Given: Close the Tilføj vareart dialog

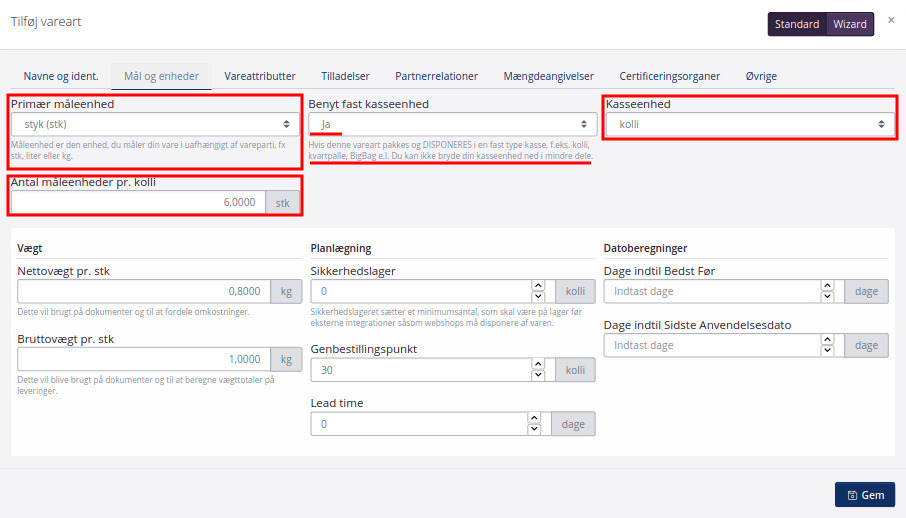Looking at the screenshot, I should (x=890, y=20).
